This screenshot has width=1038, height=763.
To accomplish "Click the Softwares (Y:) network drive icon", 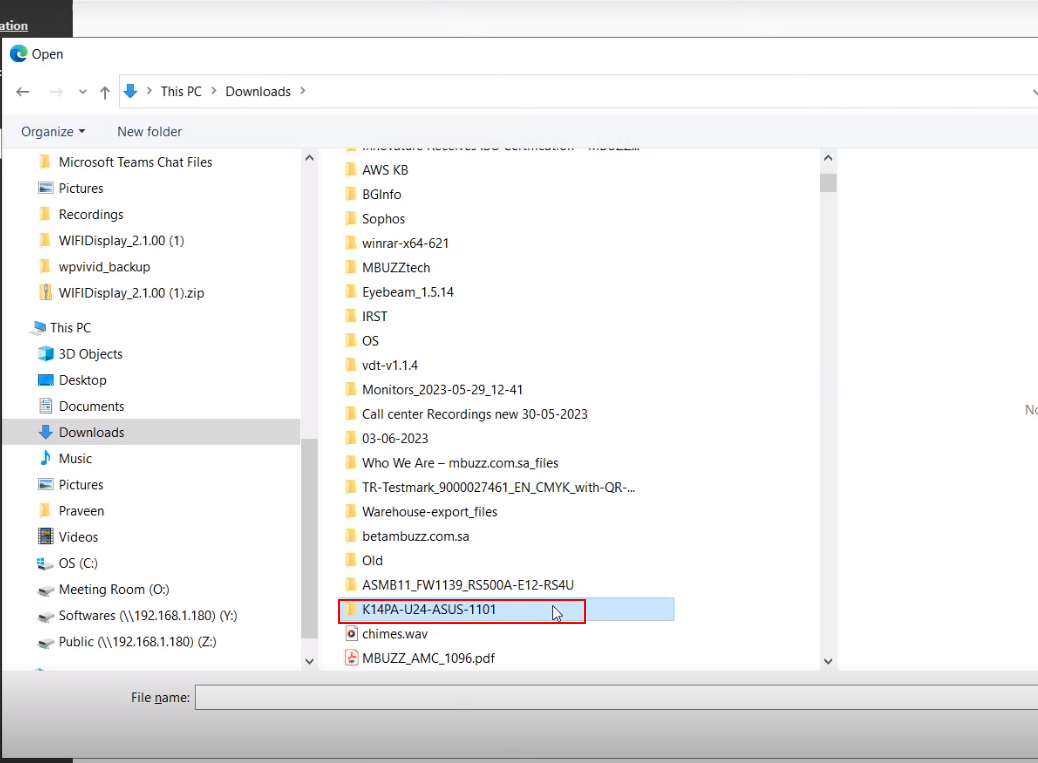I will click(x=46, y=616).
